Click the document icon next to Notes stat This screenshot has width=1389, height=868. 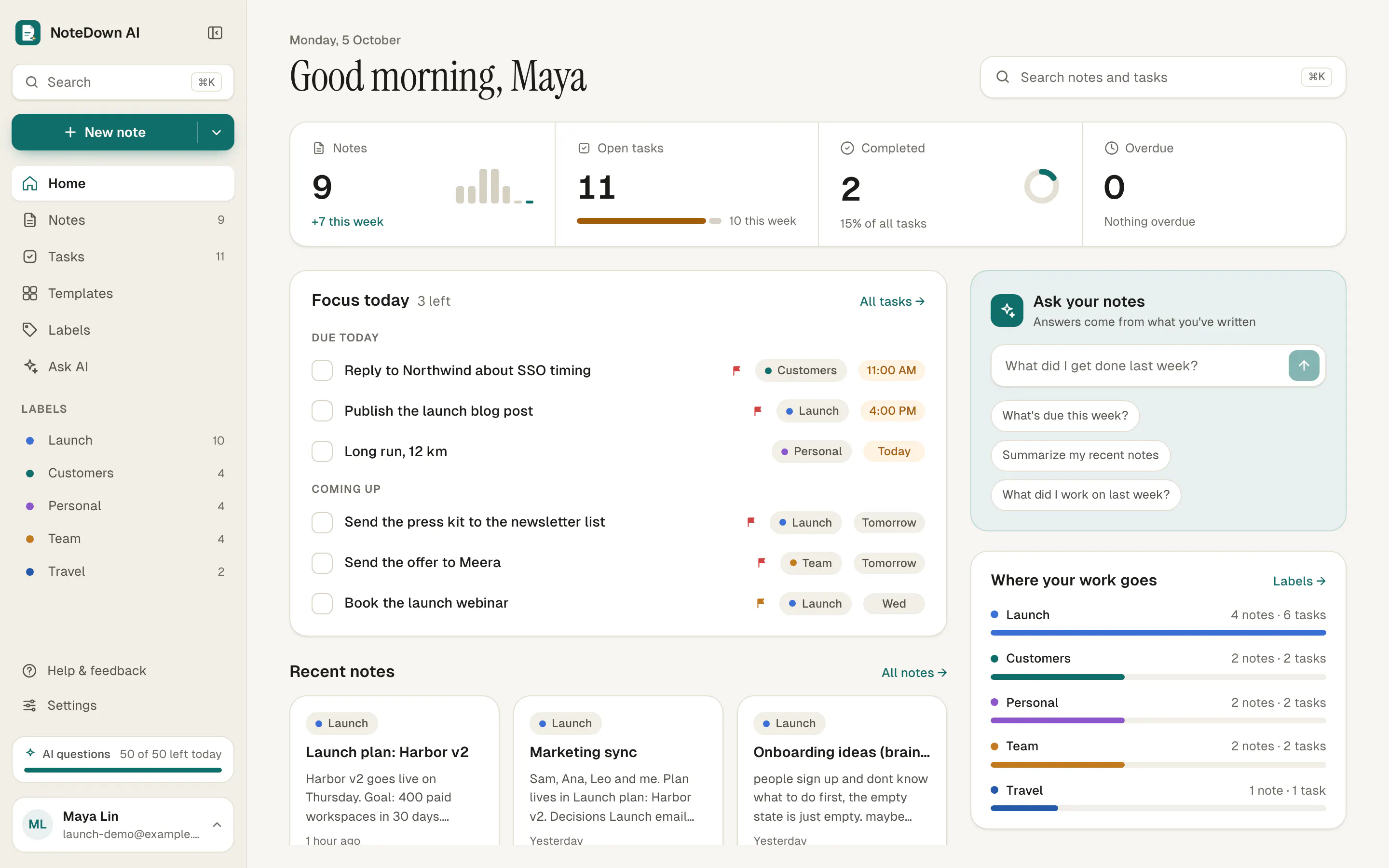click(318, 148)
